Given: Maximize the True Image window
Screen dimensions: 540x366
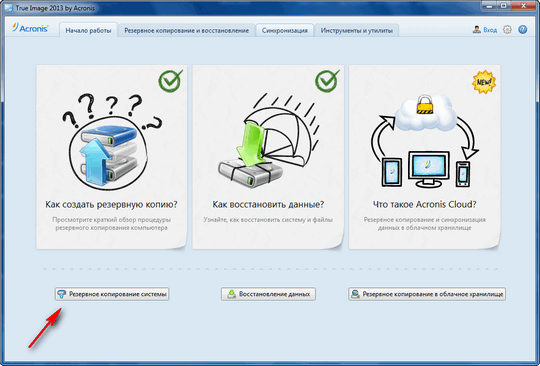Looking at the screenshot, I should [504, 6].
